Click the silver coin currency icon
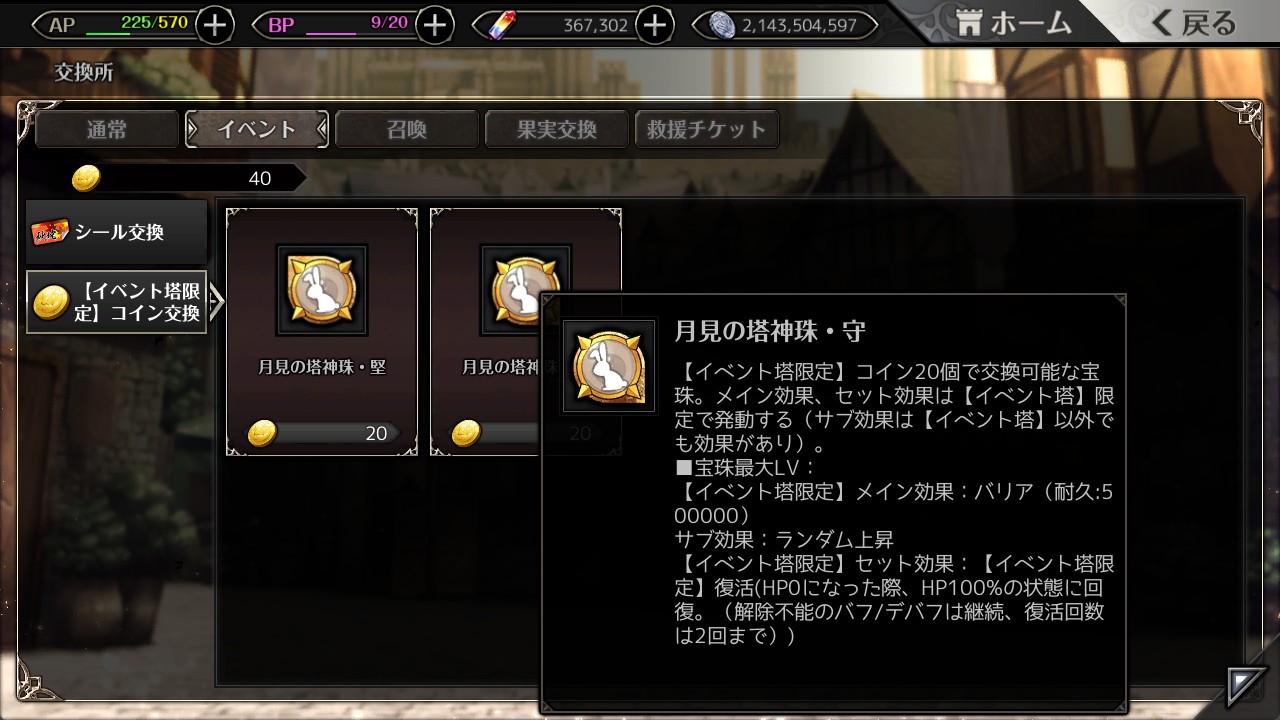The height and width of the screenshot is (720, 1280). [x=722, y=25]
